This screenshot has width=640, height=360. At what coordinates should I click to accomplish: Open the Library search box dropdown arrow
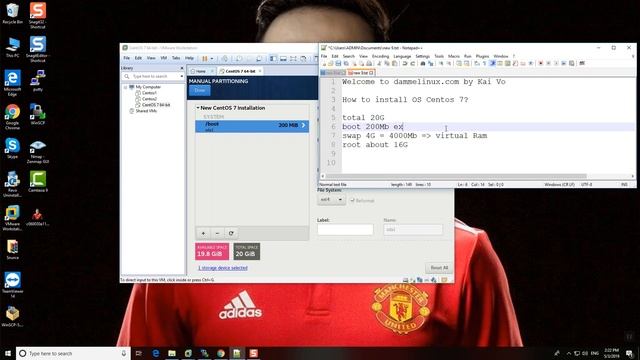182,76
